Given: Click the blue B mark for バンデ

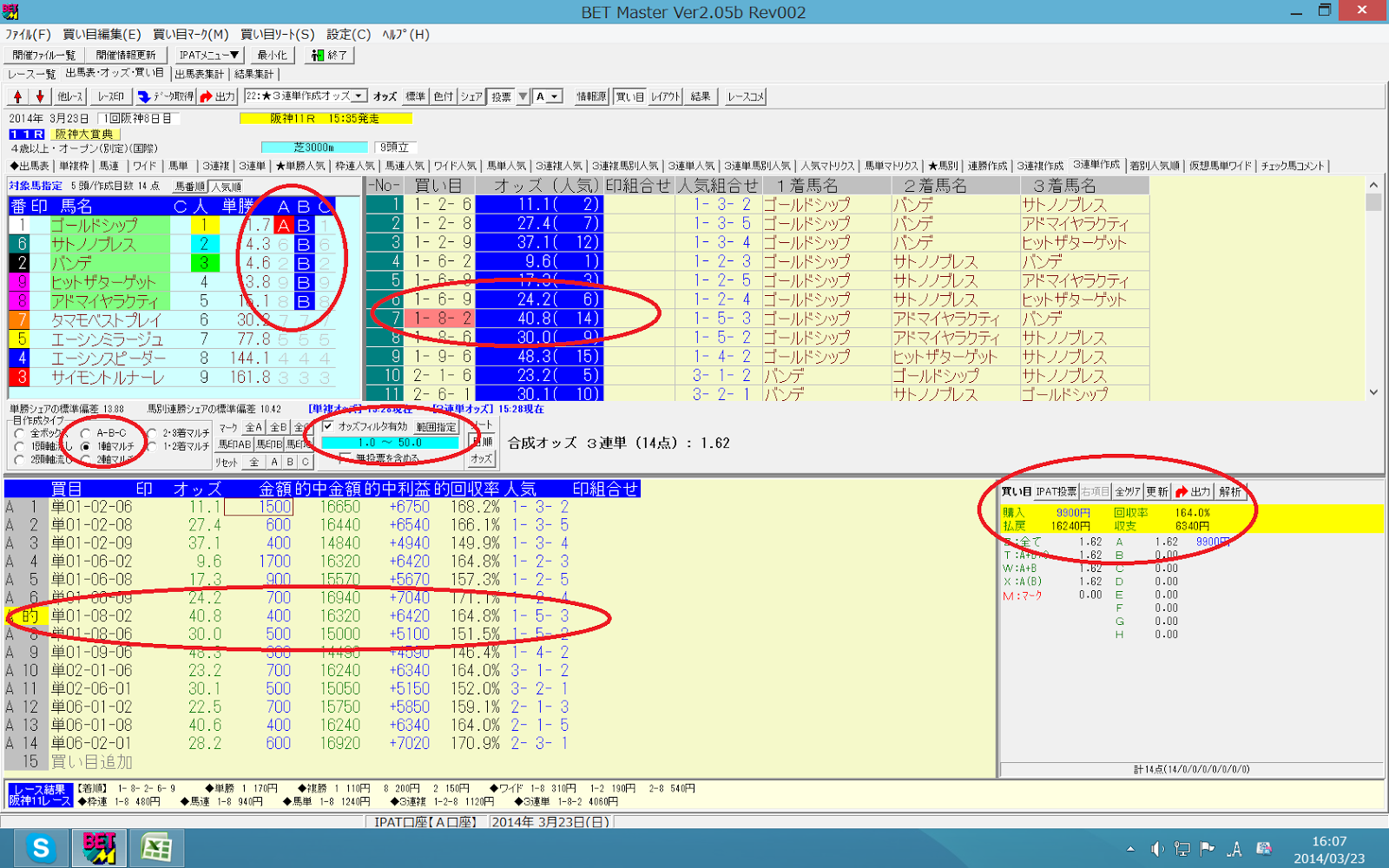Looking at the screenshot, I should point(303,263).
